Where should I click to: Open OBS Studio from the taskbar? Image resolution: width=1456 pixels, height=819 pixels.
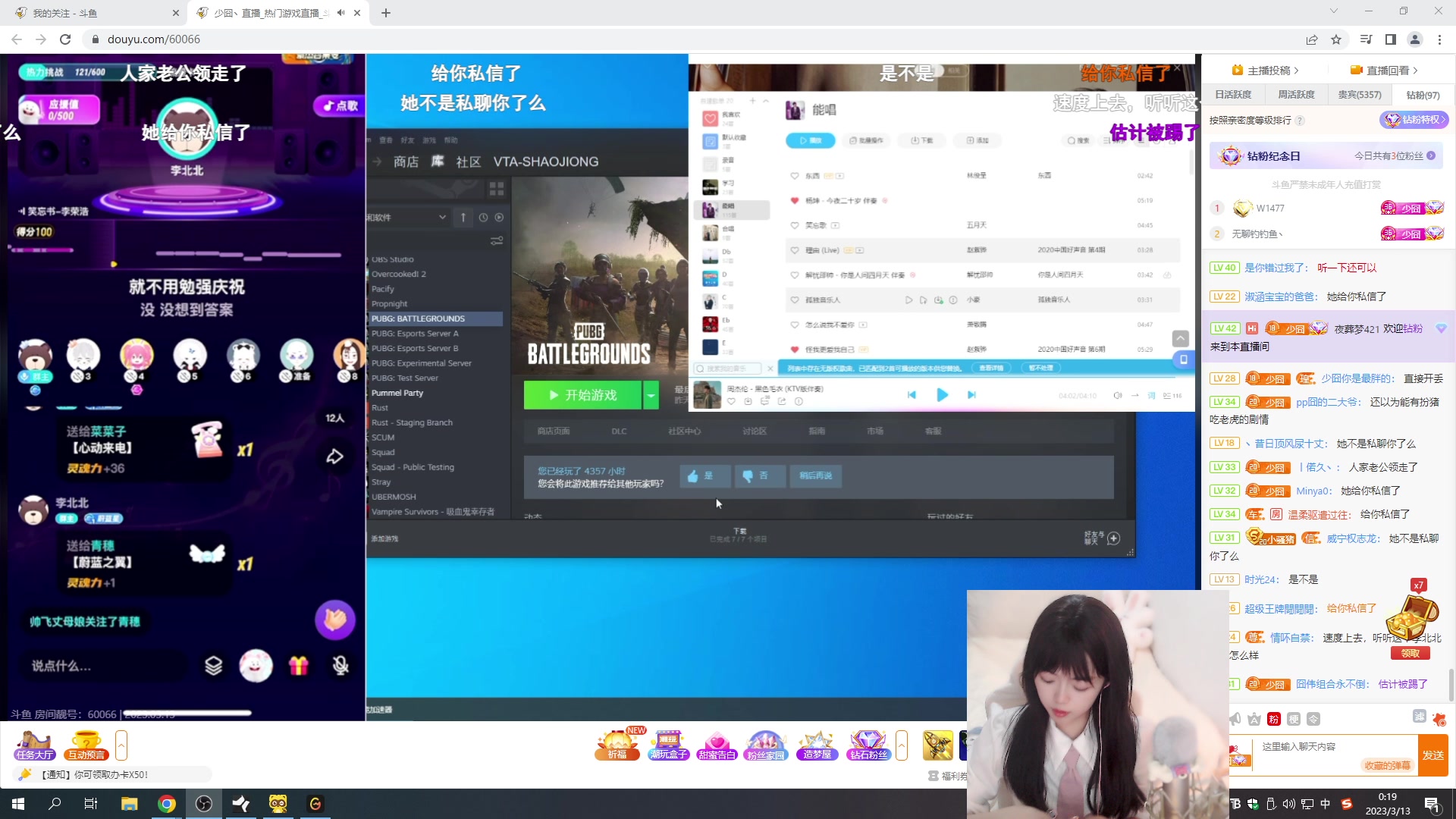[204, 804]
